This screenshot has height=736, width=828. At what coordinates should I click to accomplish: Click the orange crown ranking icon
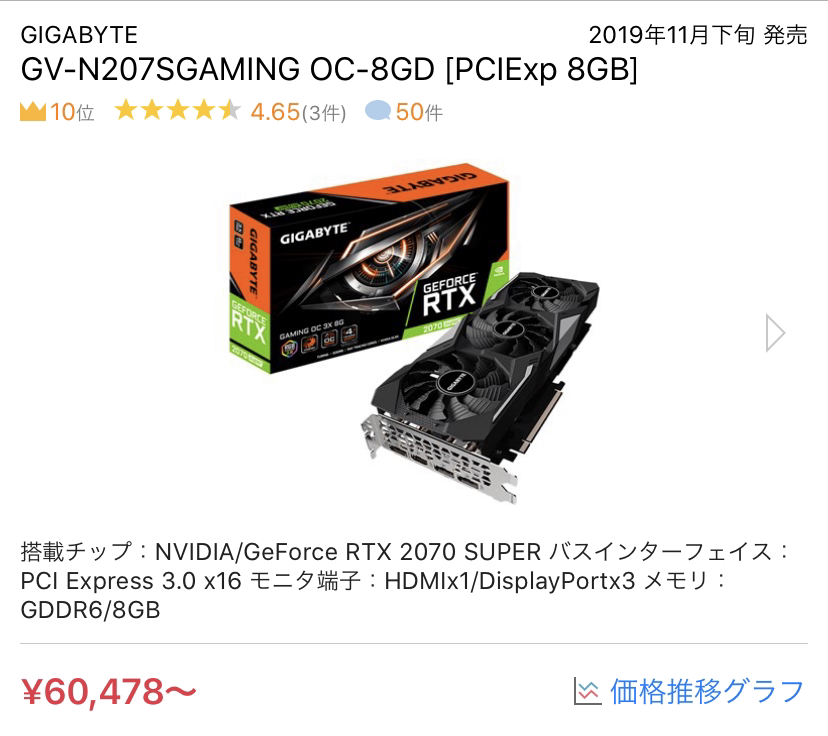tap(33, 112)
